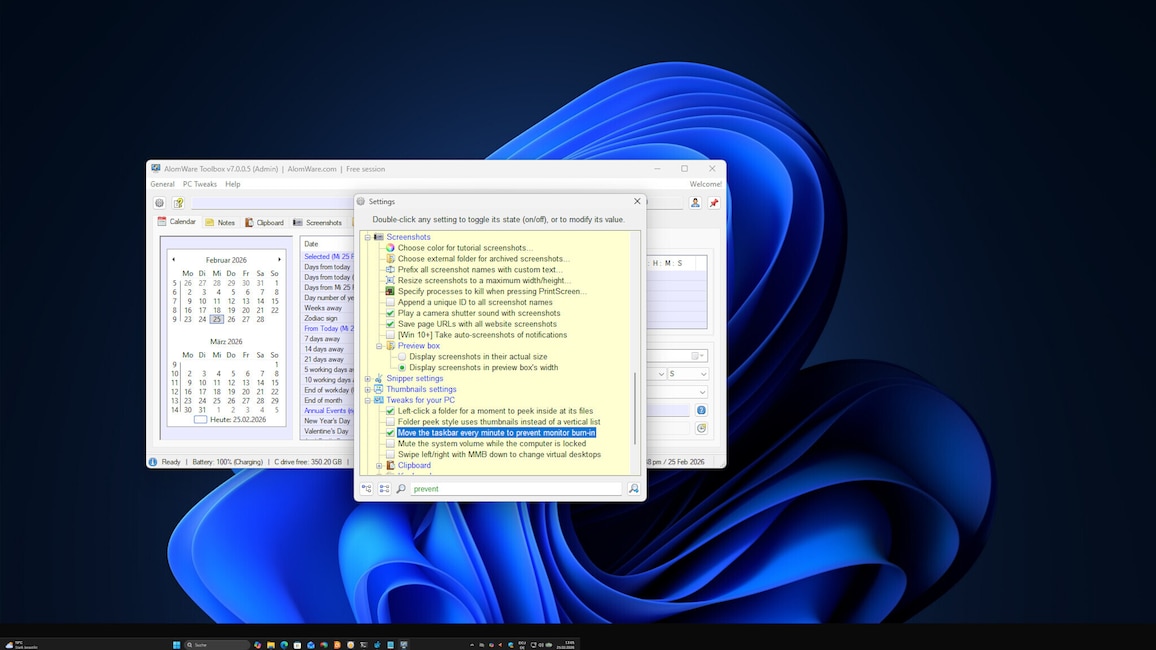Select Display screenshots in their actual size
The height and width of the screenshot is (650, 1156).
coord(402,357)
